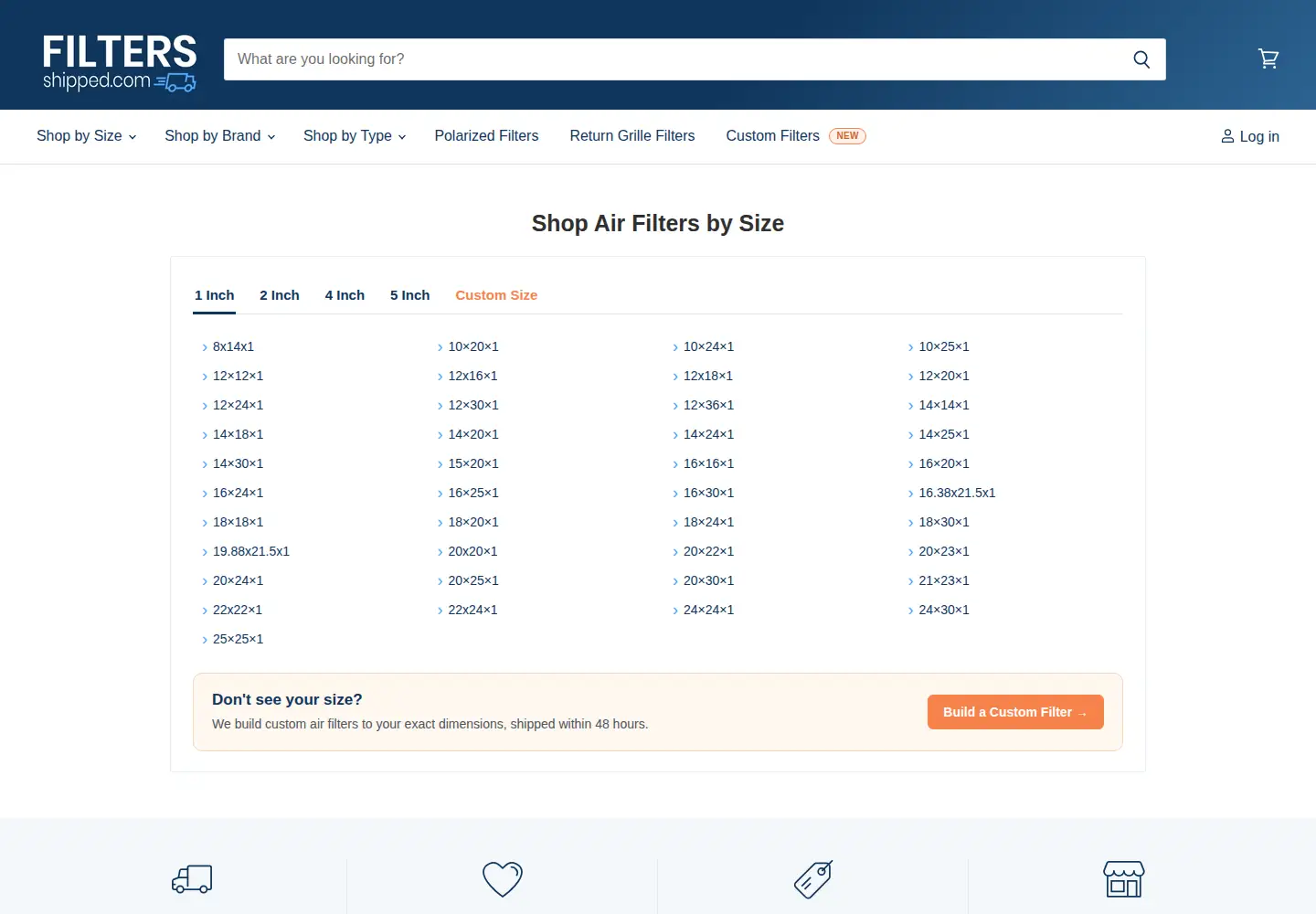
Task: Click the Log in link
Action: [1250, 136]
